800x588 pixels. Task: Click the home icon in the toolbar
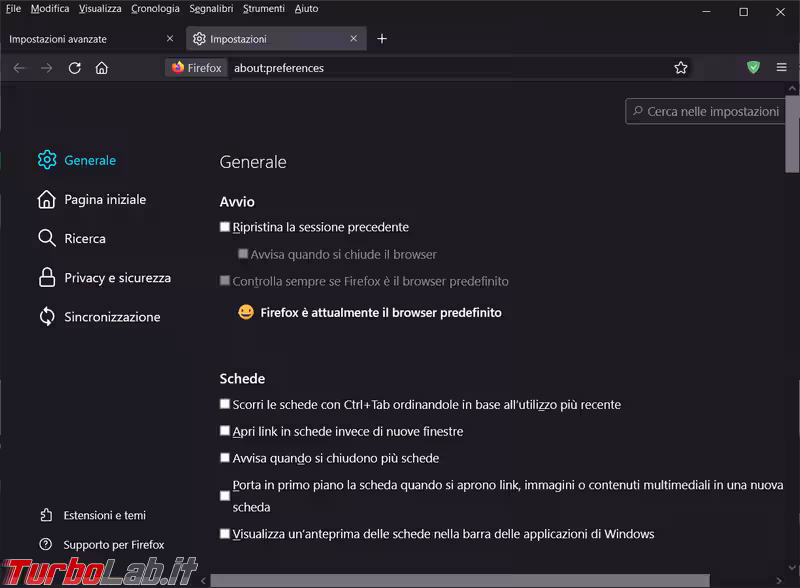[x=101, y=68]
